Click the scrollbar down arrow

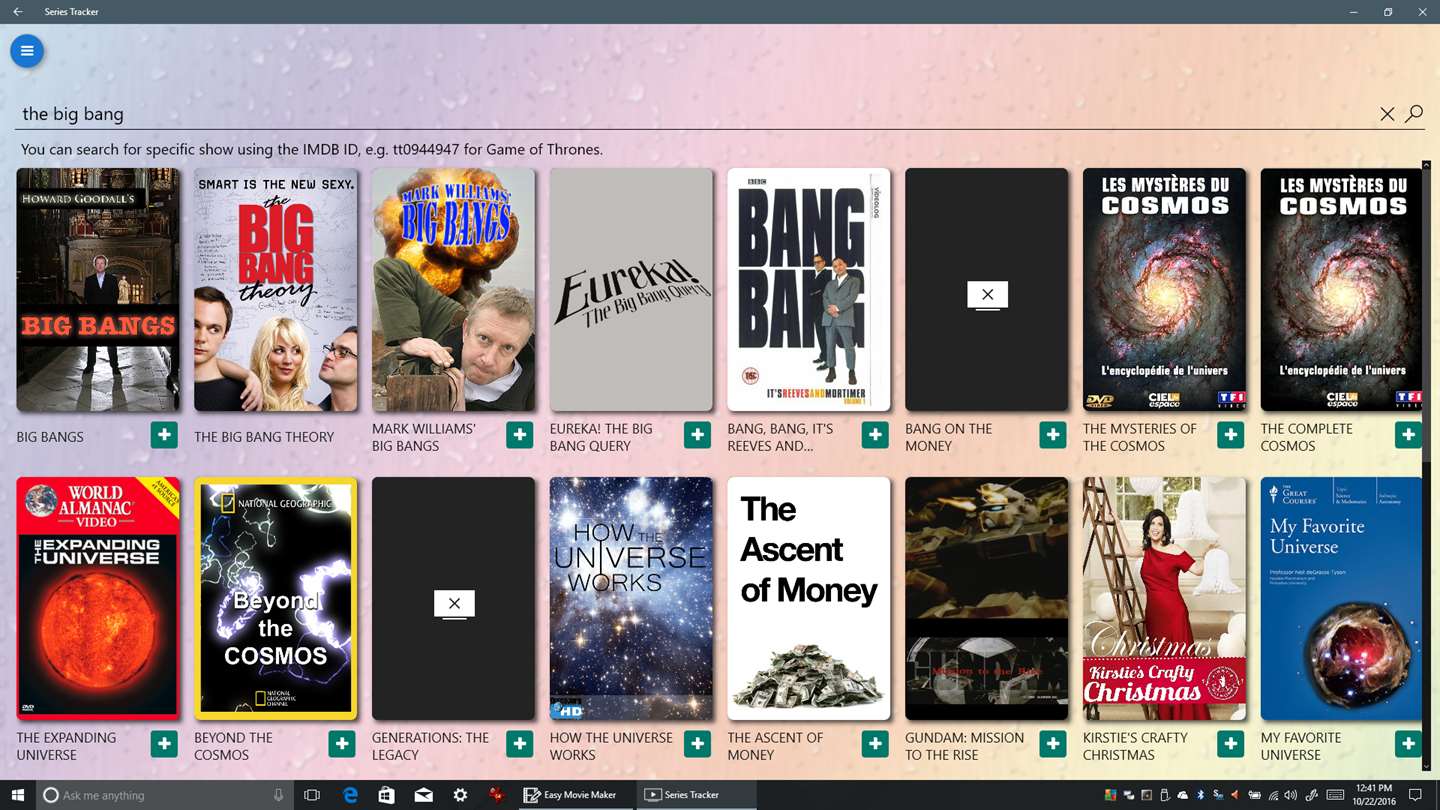click(1426, 767)
